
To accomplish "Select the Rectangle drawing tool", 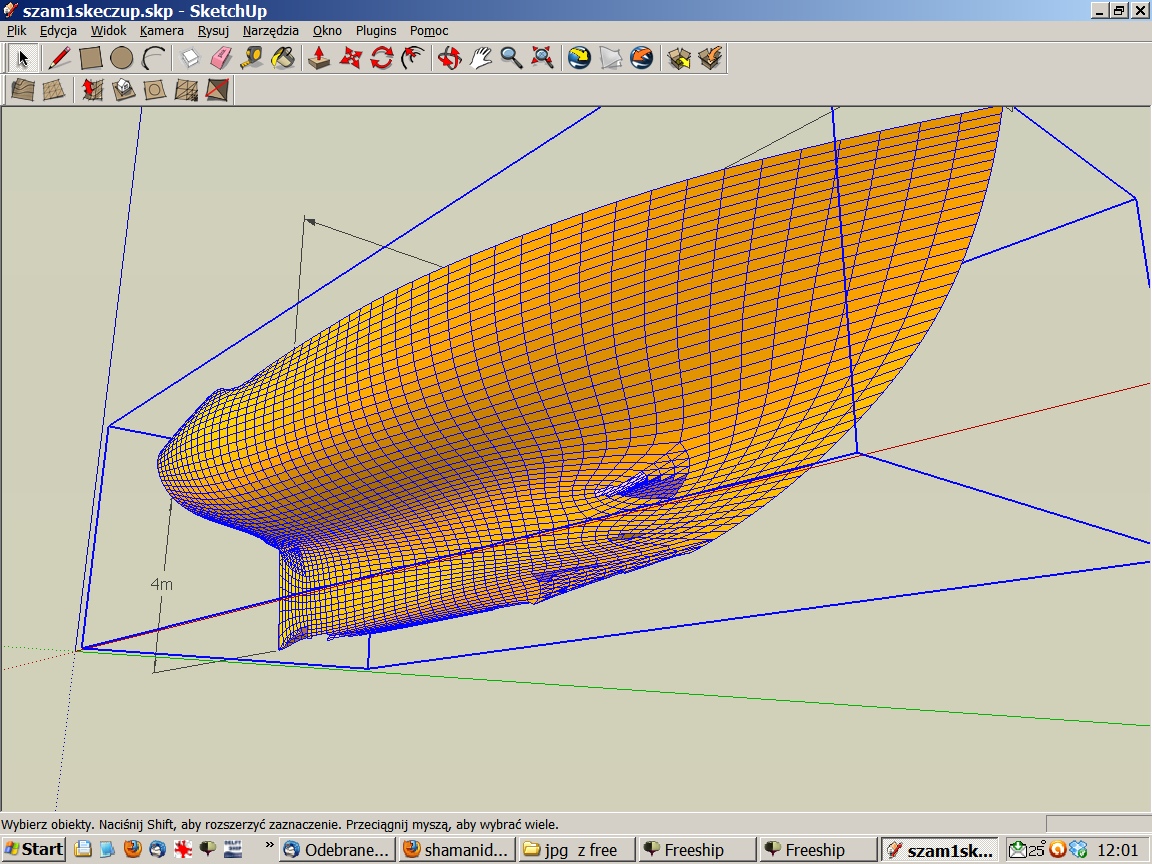I will [x=91, y=58].
